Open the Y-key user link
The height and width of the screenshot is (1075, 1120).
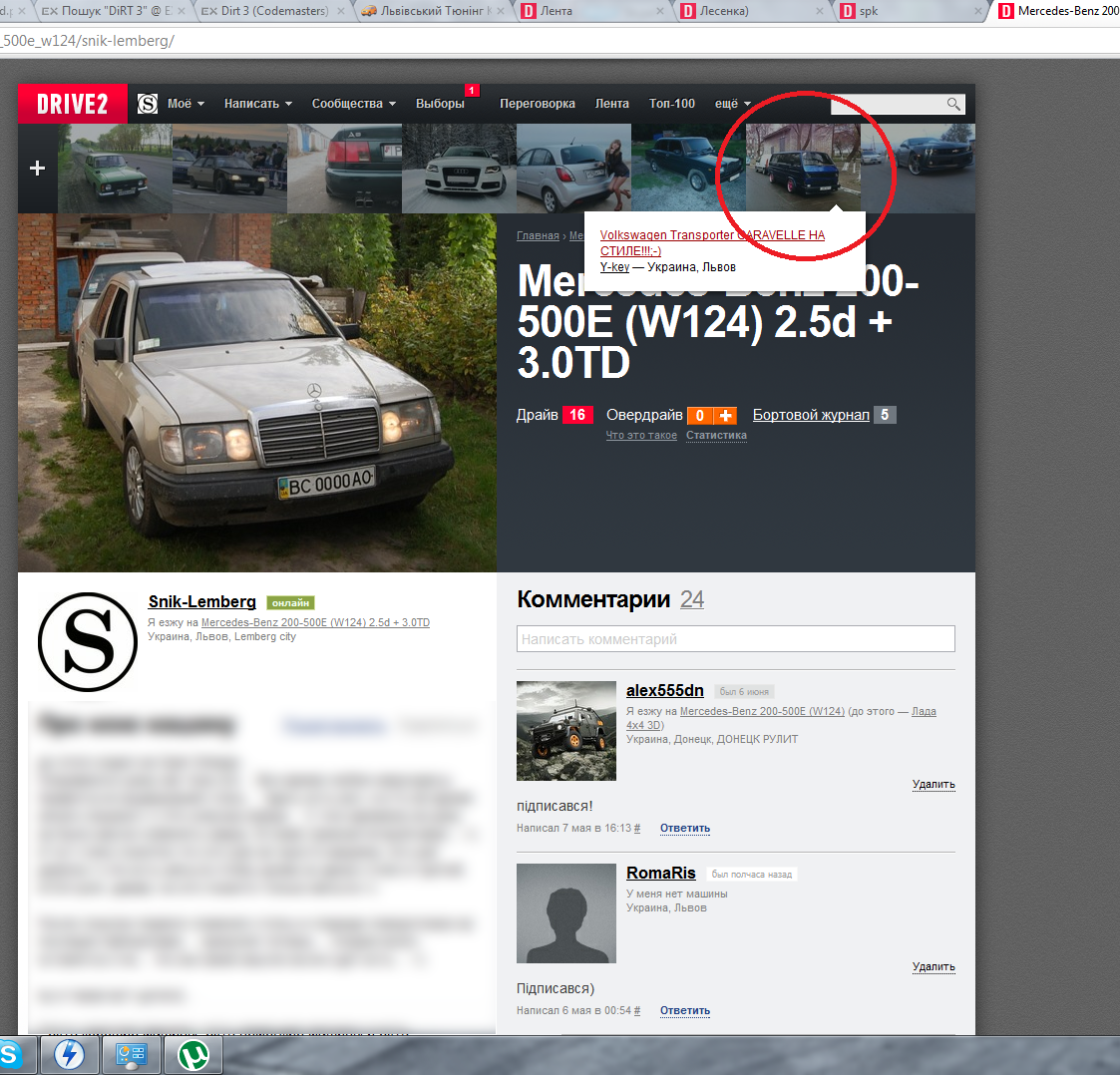[x=614, y=267]
